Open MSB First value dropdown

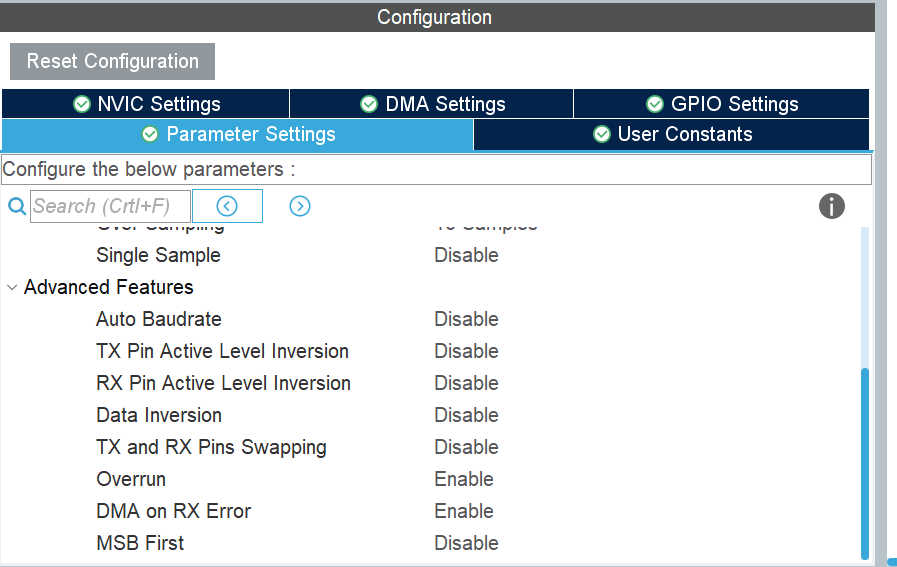tap(466, 543)
